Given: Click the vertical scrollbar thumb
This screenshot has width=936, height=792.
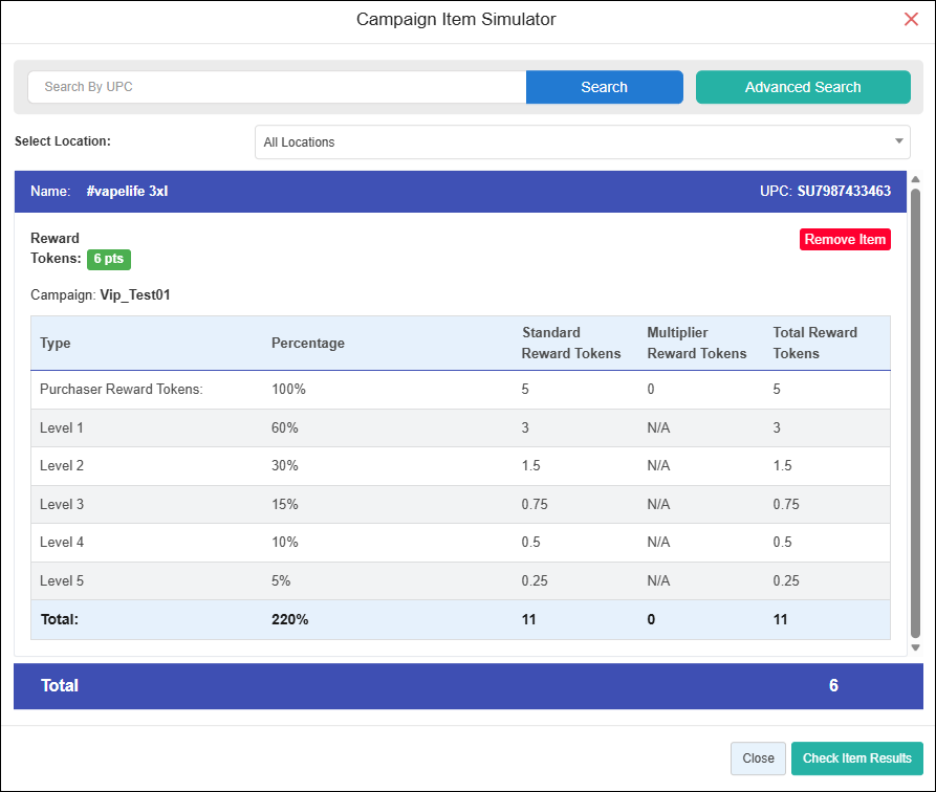Looking at the screenshot, I should [x=915, y=410].
